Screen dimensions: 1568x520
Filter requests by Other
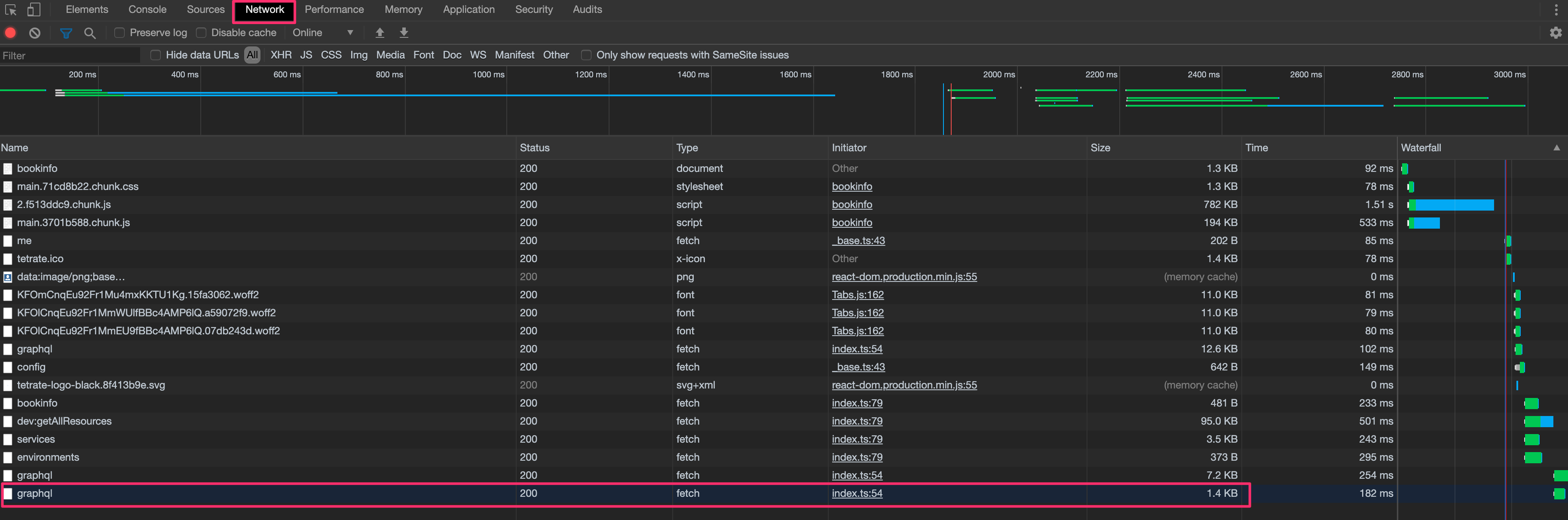click(556, 55)
